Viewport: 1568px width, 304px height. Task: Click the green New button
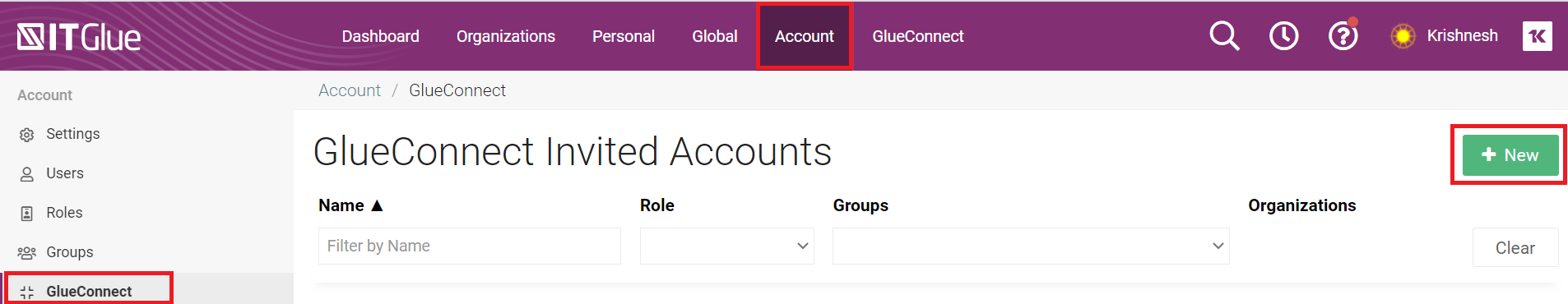pyautogui.click(x=1510, y=155)
